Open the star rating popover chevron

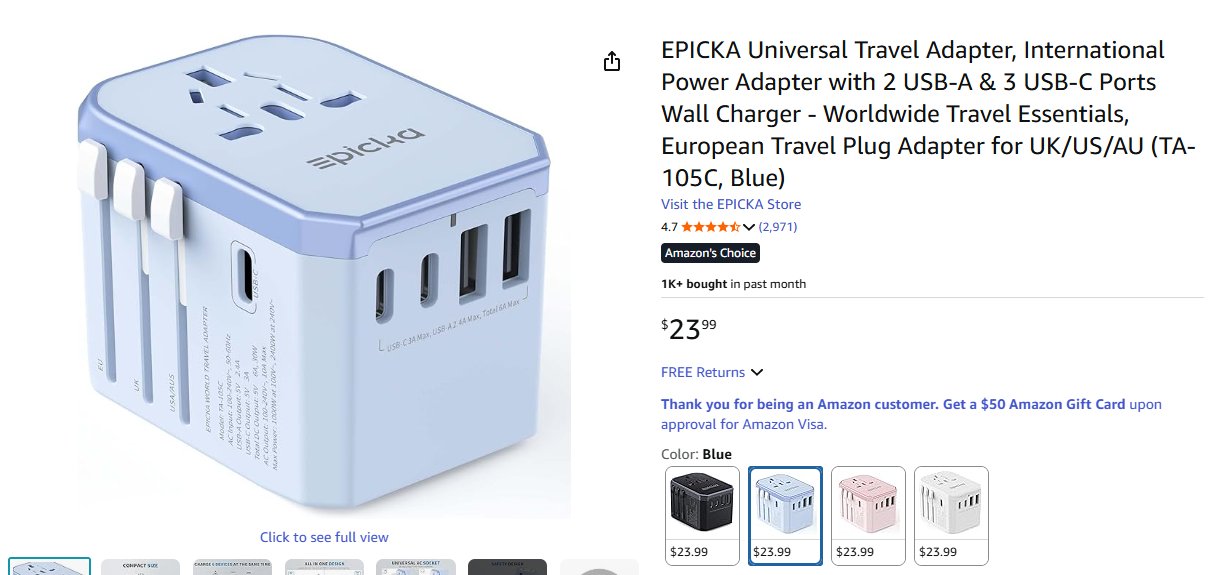point(748,227)
